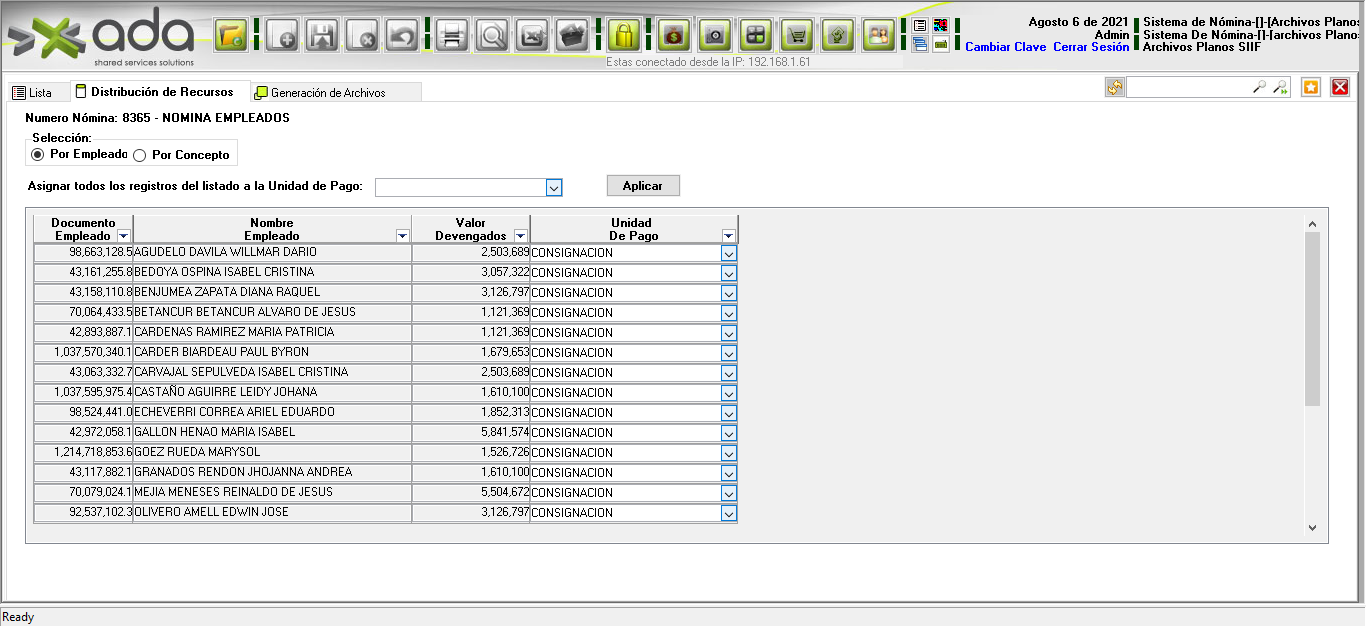Viewport: 1366px width, 627px height.
Task: Select the Por Concepto radio button
Action: pos(140,156)
